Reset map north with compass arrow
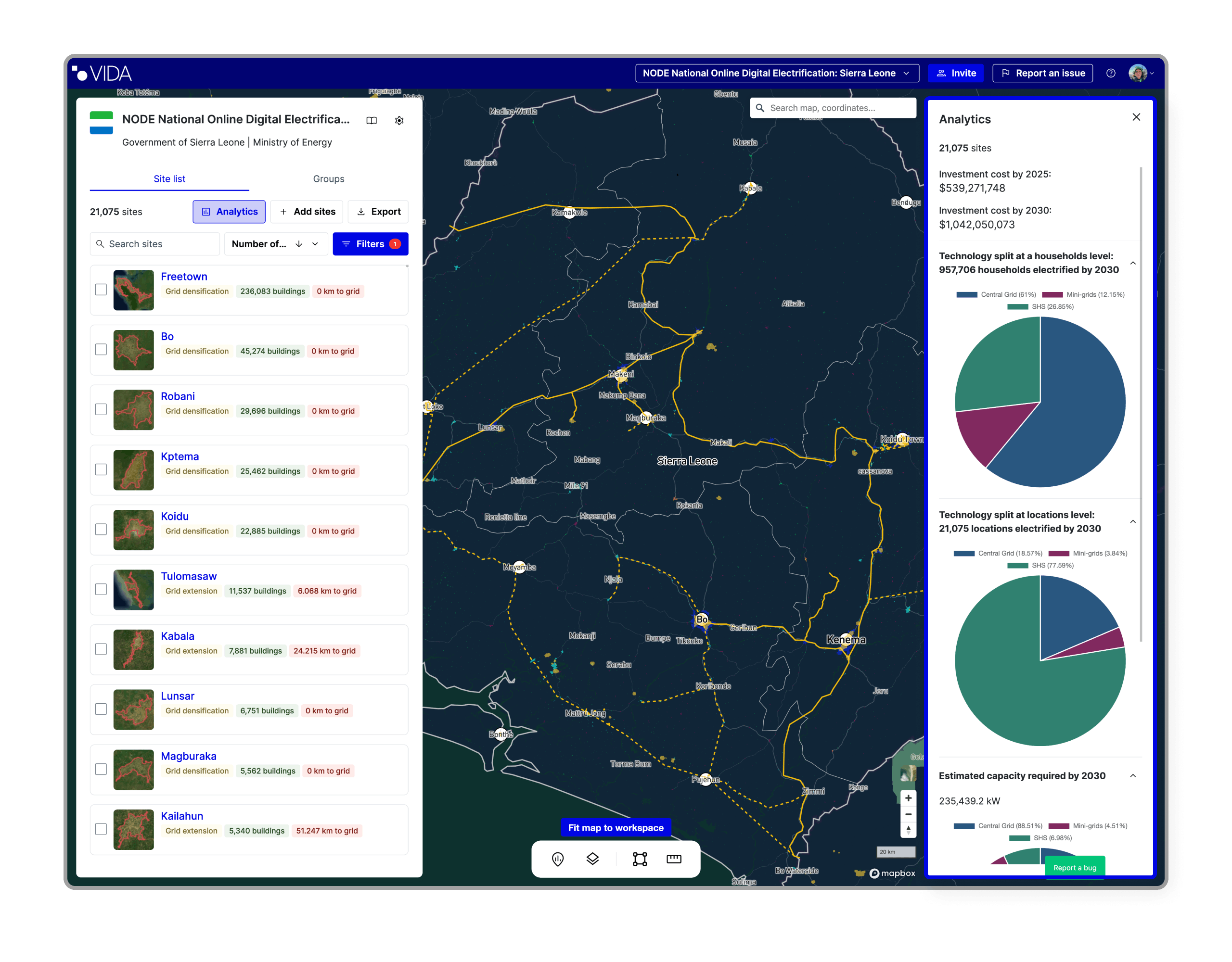This screenshot has height=962, width=1232. [908, 830]
